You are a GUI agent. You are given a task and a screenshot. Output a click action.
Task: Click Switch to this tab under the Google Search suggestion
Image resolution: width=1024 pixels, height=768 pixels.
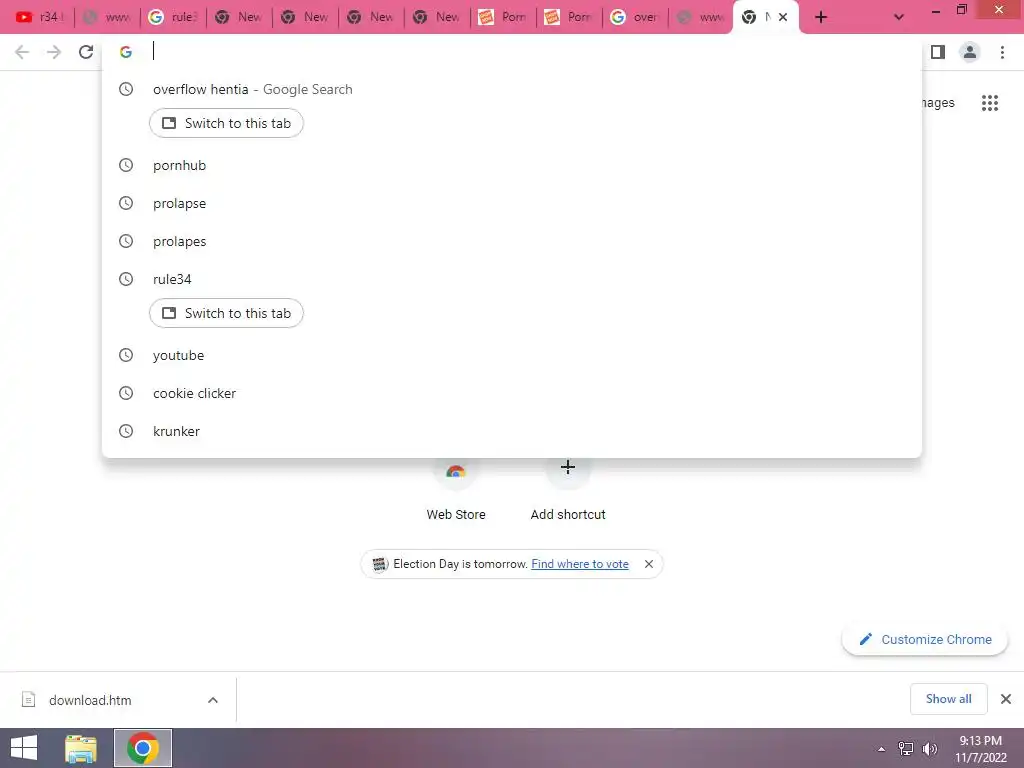click(226, 123)
